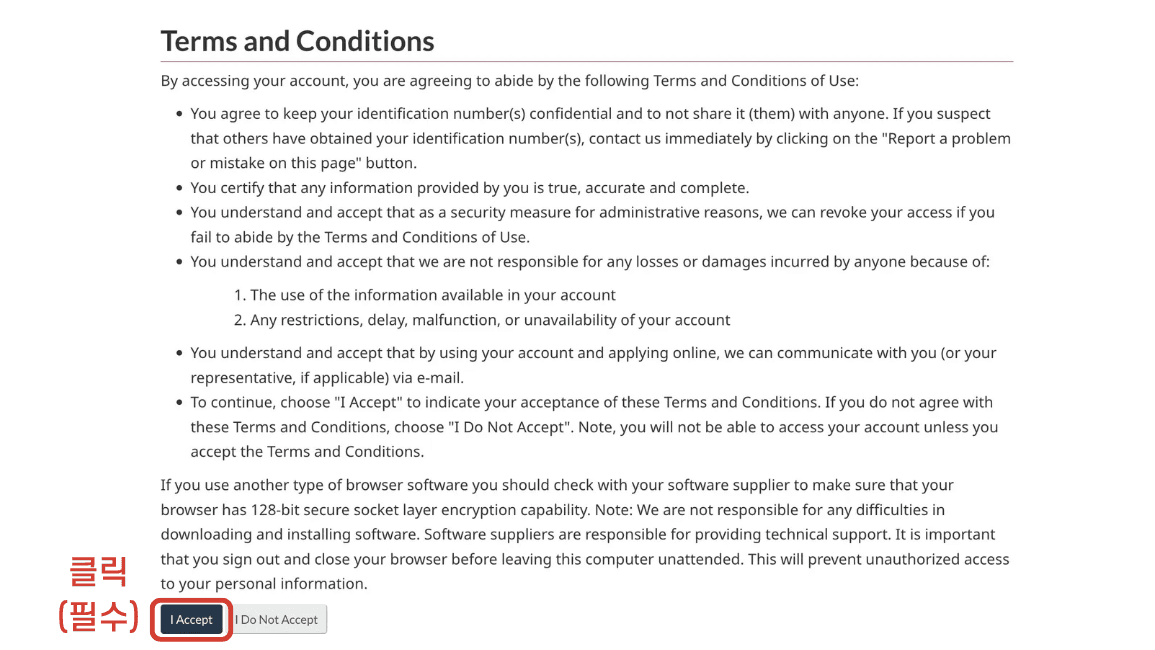Click the red Korean "클릭" annotation
The image size is (1155, 650).
pos(97,572)
